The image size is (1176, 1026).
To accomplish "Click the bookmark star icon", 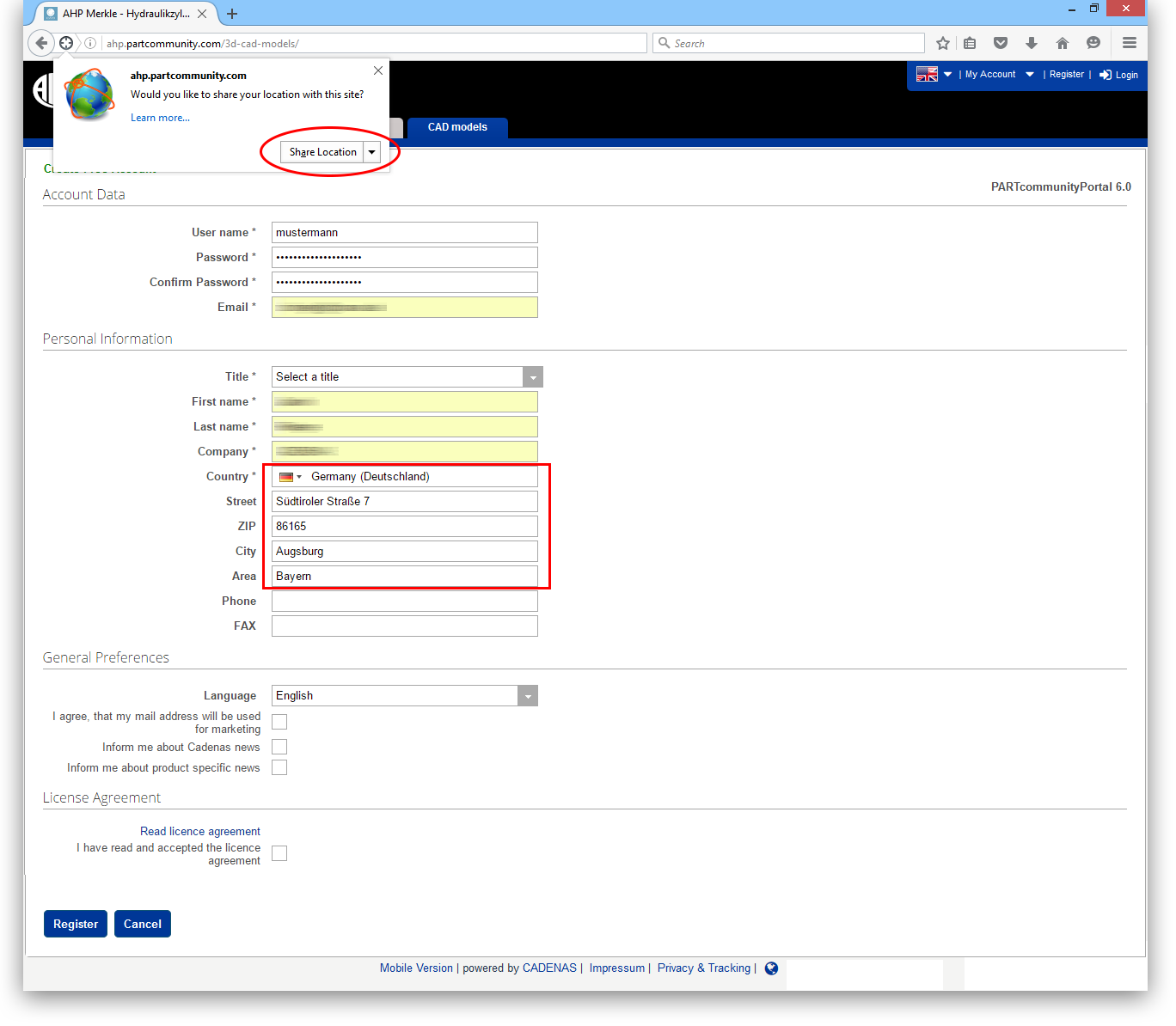I will click(x=943, y=44).
